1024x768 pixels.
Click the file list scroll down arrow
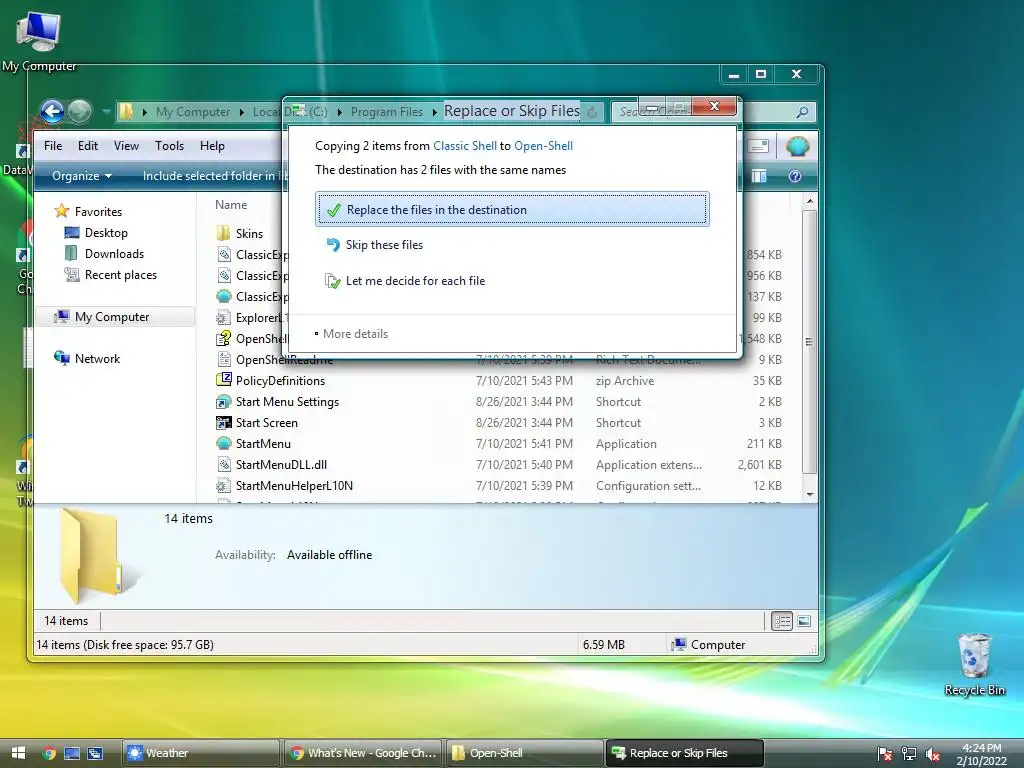810,494
